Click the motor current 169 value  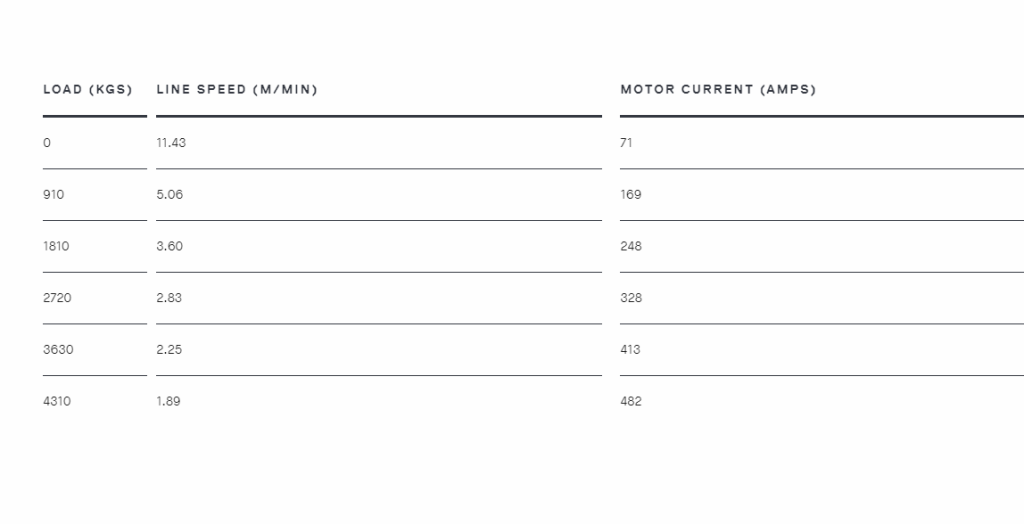click(631, 195)
